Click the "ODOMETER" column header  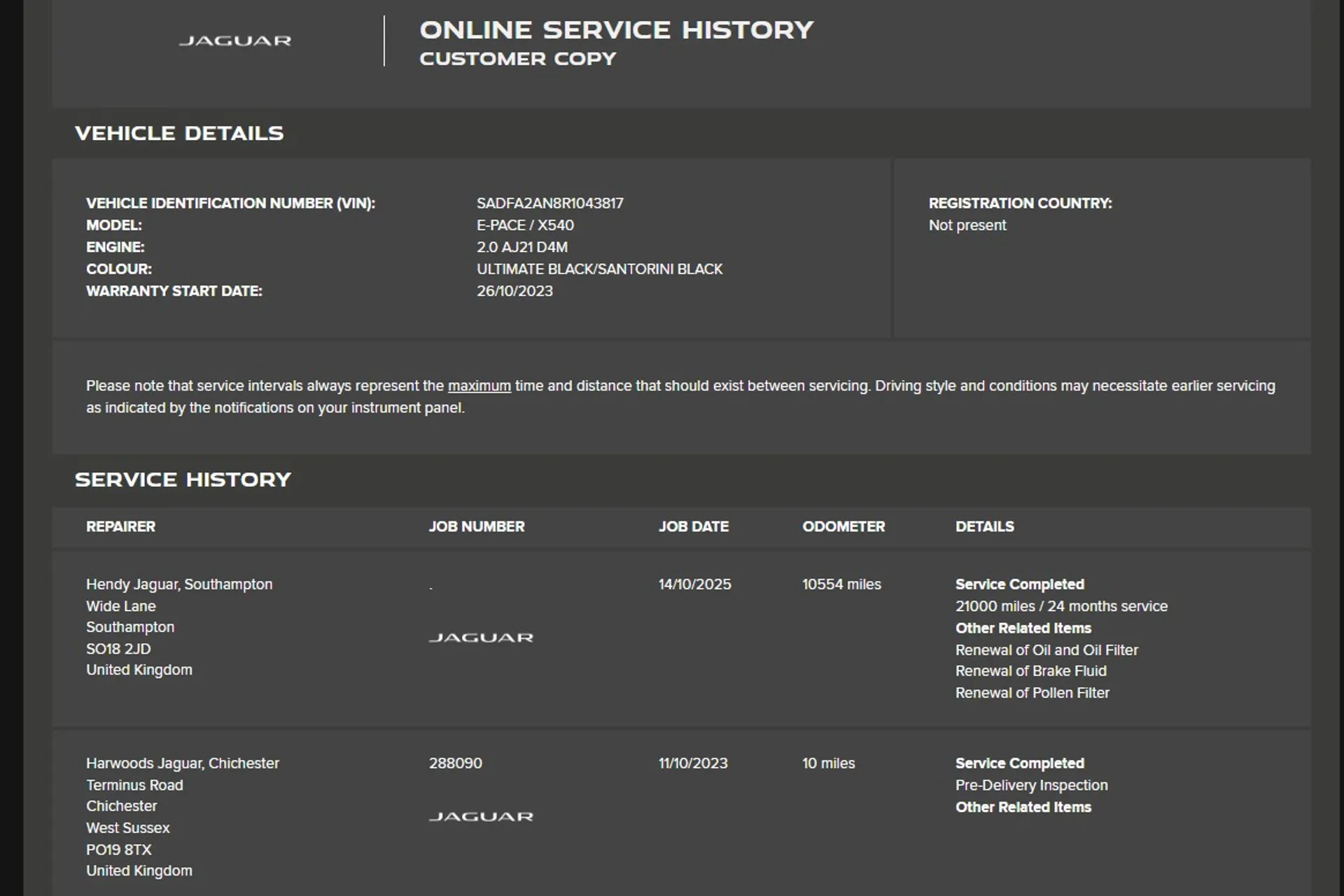tap(843, 526)
